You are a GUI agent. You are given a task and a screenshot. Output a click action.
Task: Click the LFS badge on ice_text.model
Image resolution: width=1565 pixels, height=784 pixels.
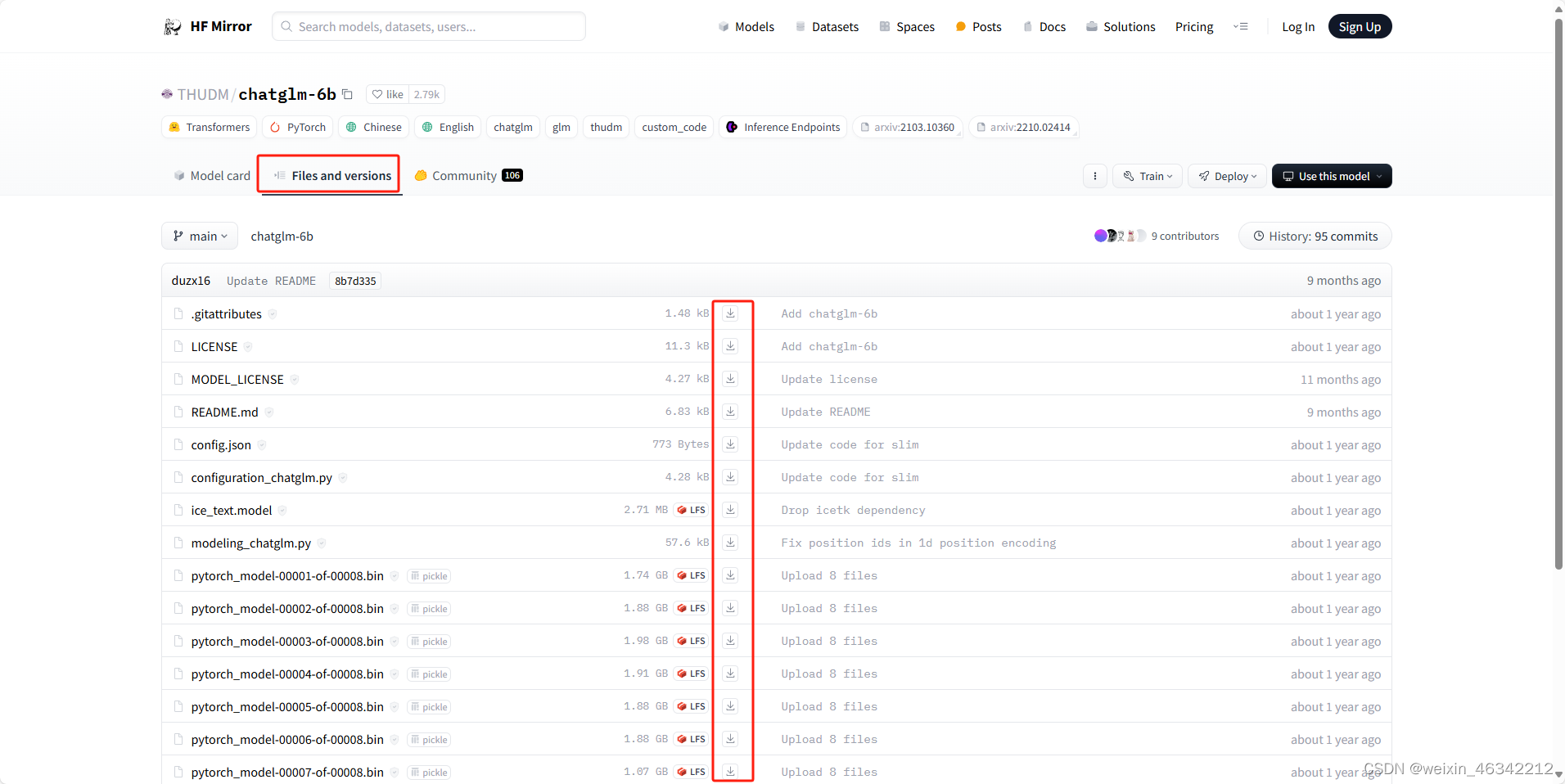(x=692, y=510)
